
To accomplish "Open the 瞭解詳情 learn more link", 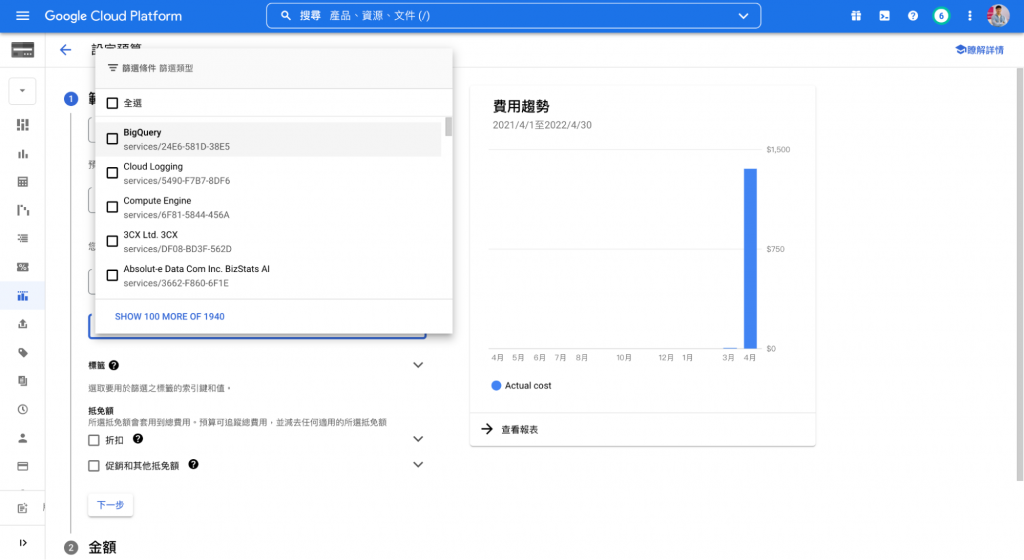I will click(x=980, y=50).
